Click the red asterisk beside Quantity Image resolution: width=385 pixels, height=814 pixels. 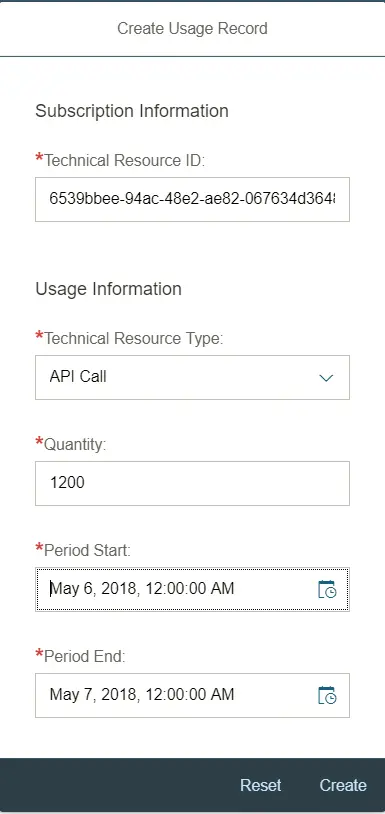point(39,441)
